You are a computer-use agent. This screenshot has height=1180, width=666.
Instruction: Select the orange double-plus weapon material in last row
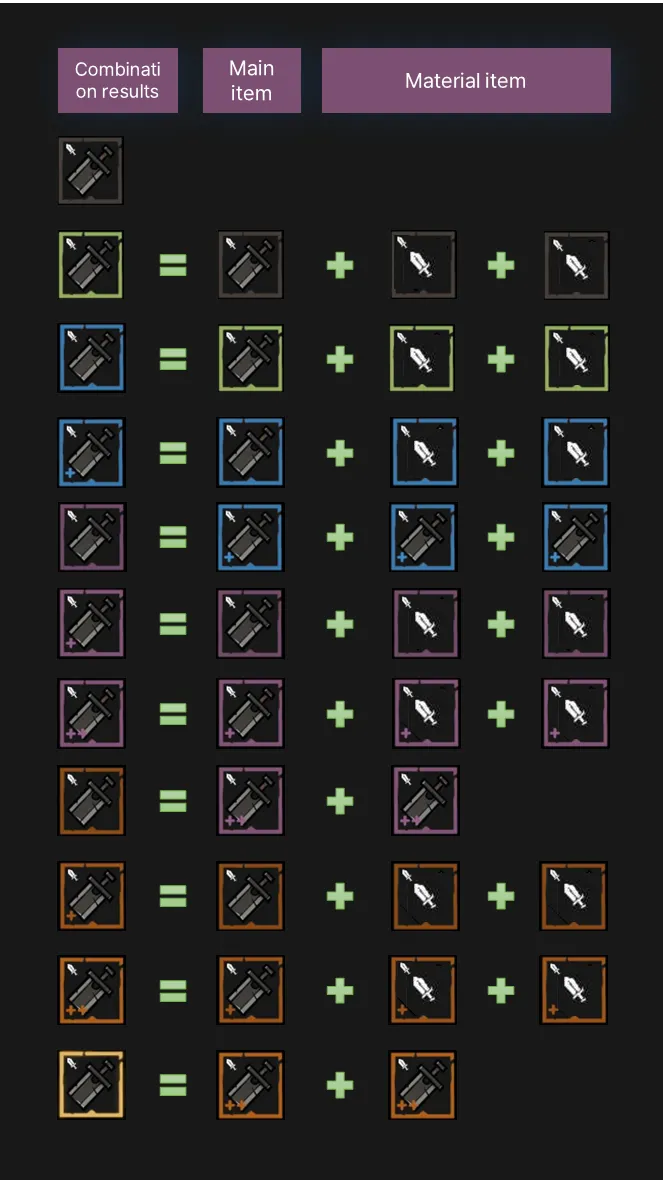423,1084
